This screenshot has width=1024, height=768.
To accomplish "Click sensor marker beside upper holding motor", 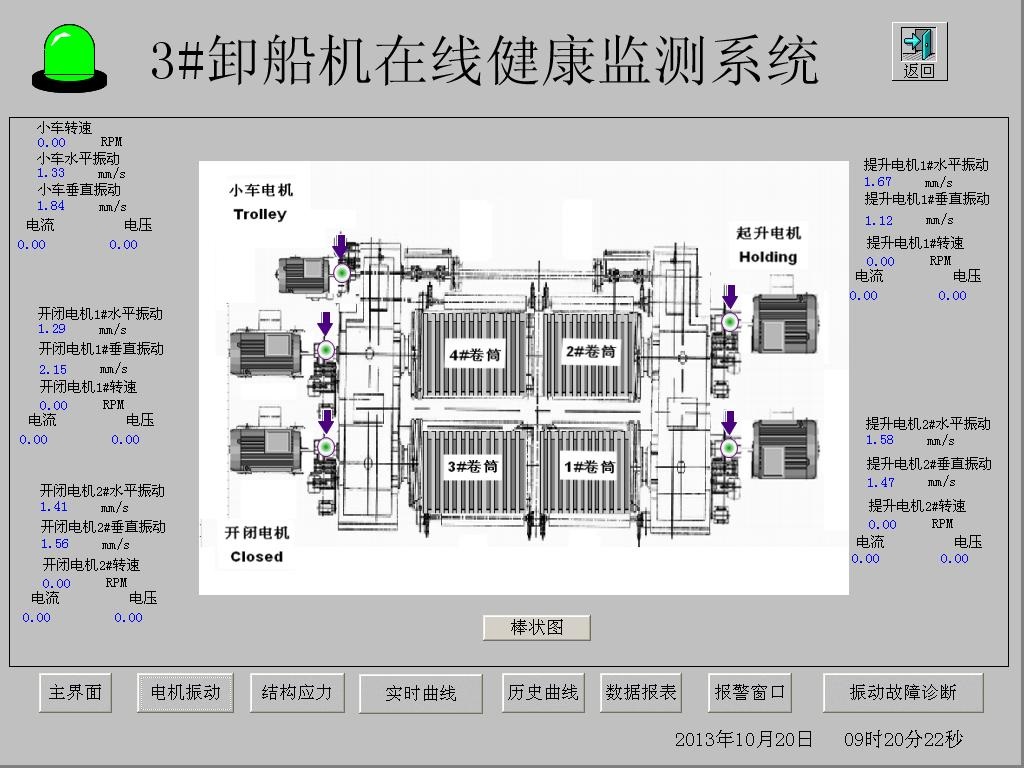I will click(729, 321).
